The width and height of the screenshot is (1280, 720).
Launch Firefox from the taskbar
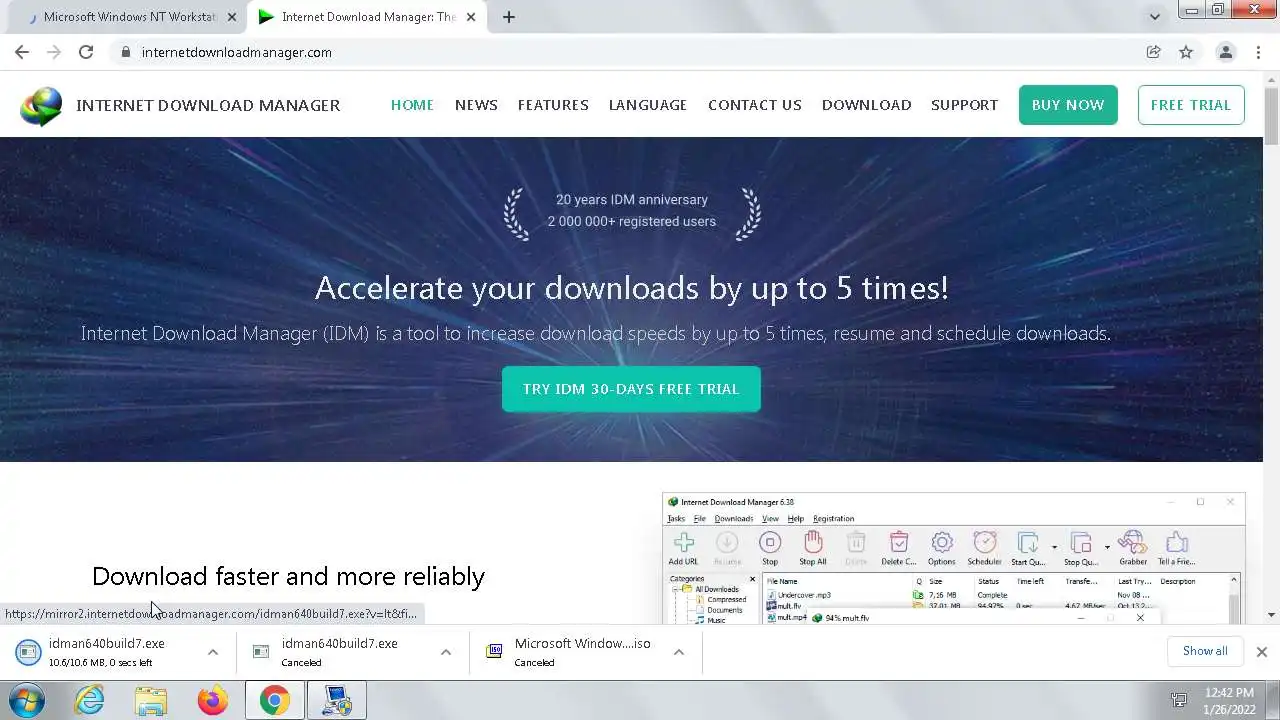212,700
